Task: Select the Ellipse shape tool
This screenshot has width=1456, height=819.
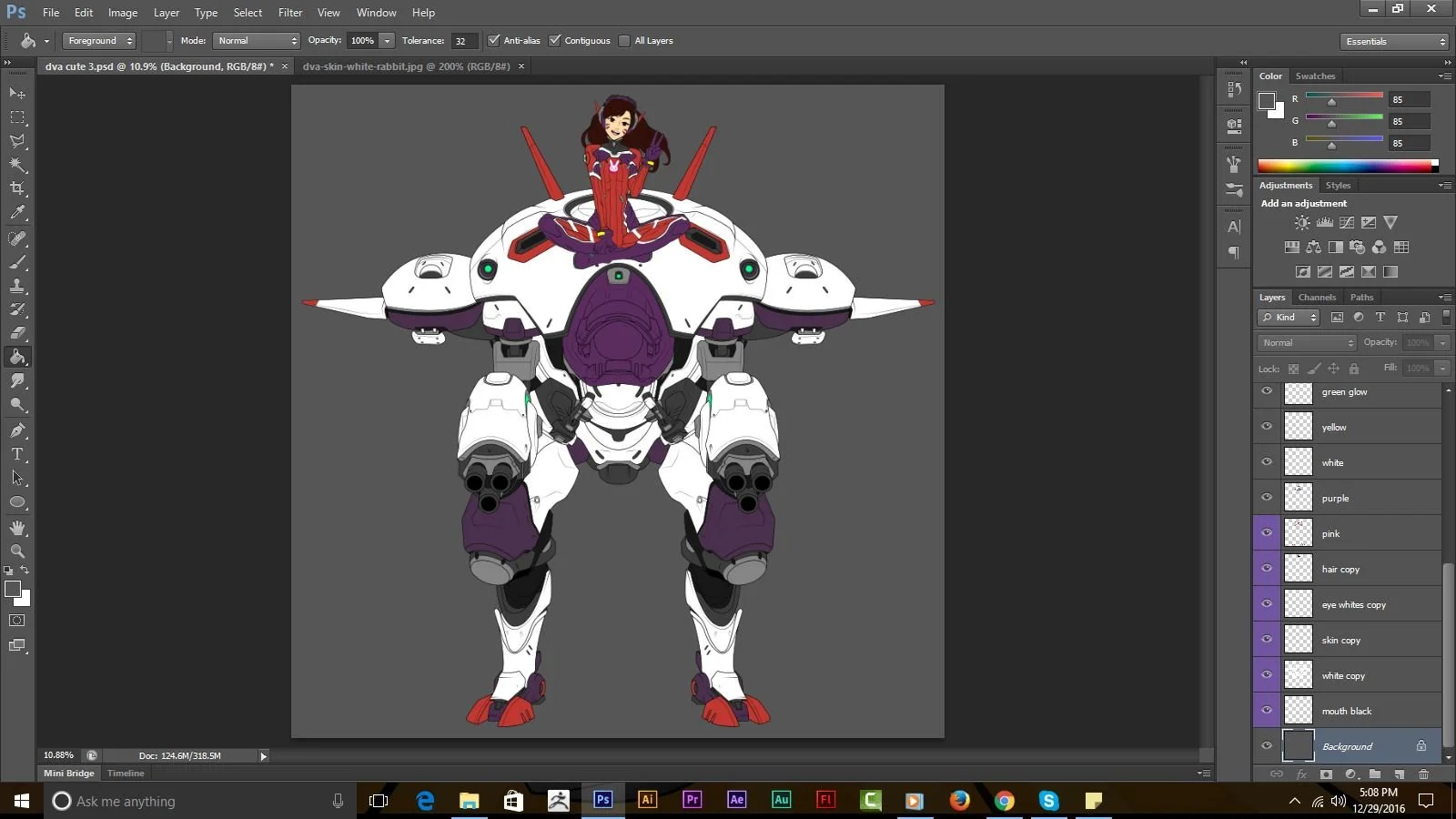Action: tap(17, 501)
